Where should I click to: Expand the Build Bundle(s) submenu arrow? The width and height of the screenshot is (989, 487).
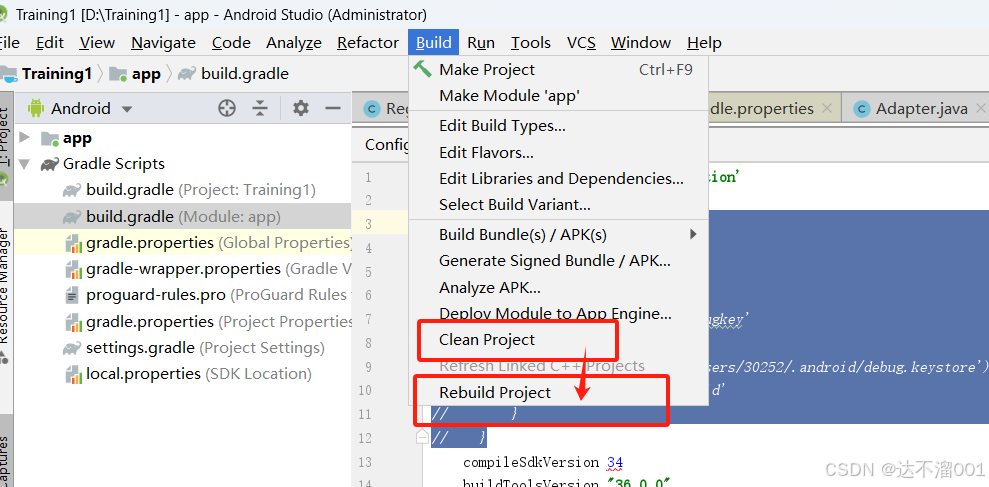coord(693,235)
